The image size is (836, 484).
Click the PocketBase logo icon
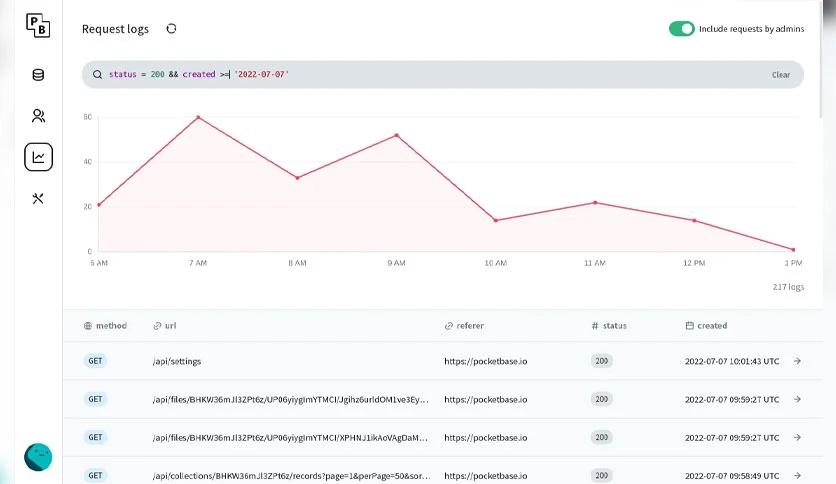click(x=38, y=25)
